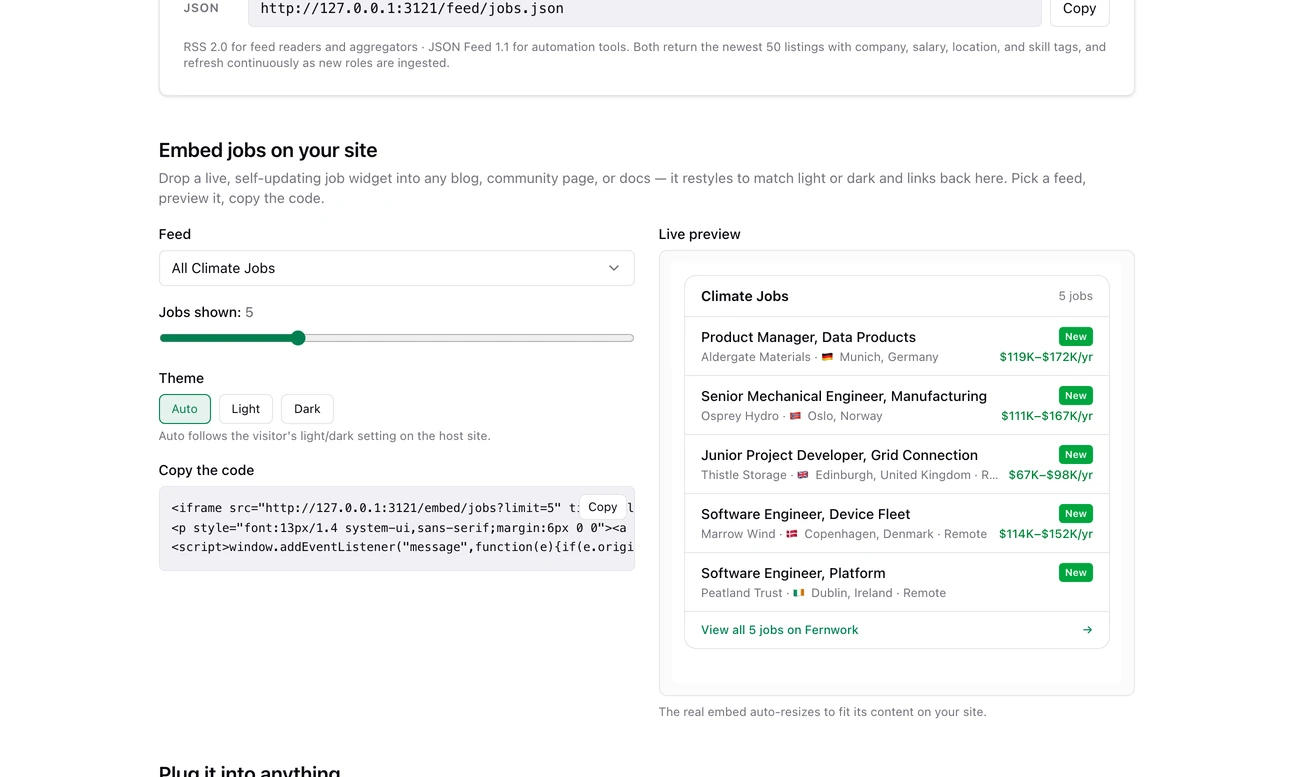This screenshot has width=1293, height=777.
Task: Select the Light theme option
Action: click(246, 409)
